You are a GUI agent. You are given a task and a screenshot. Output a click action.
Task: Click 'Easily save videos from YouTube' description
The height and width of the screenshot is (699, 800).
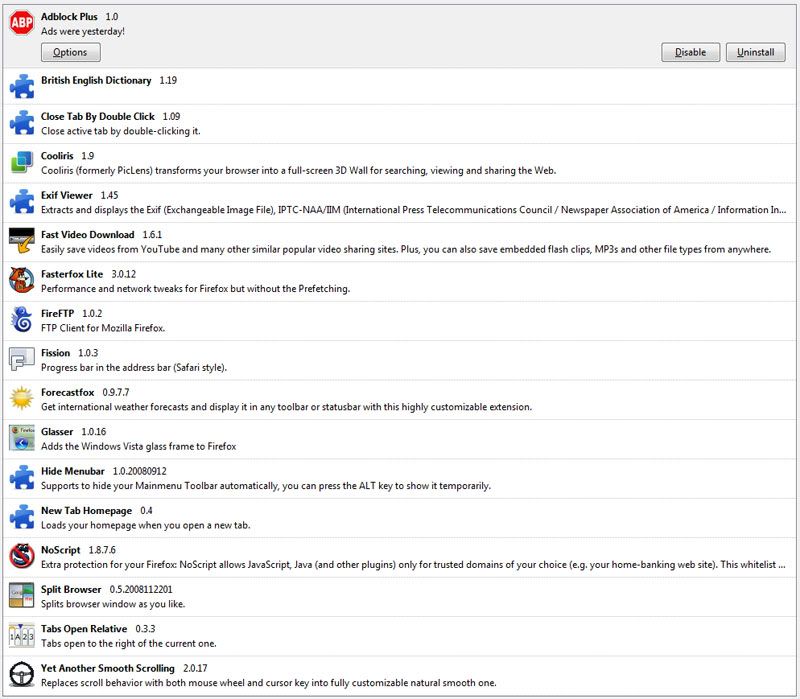406,249
